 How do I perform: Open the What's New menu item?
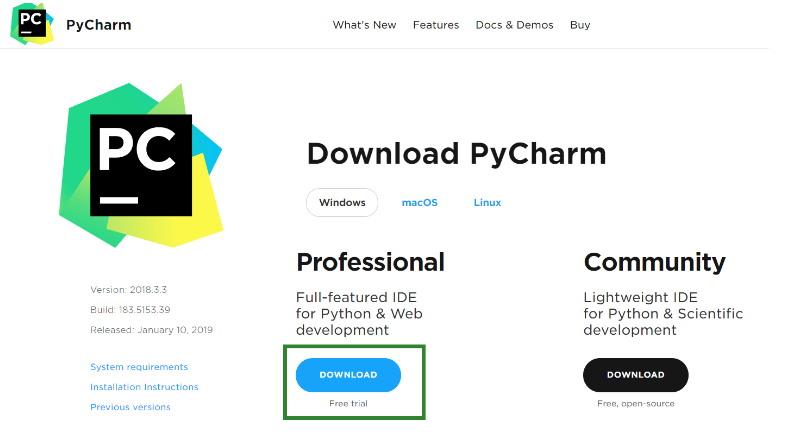[x=364, y=25]
